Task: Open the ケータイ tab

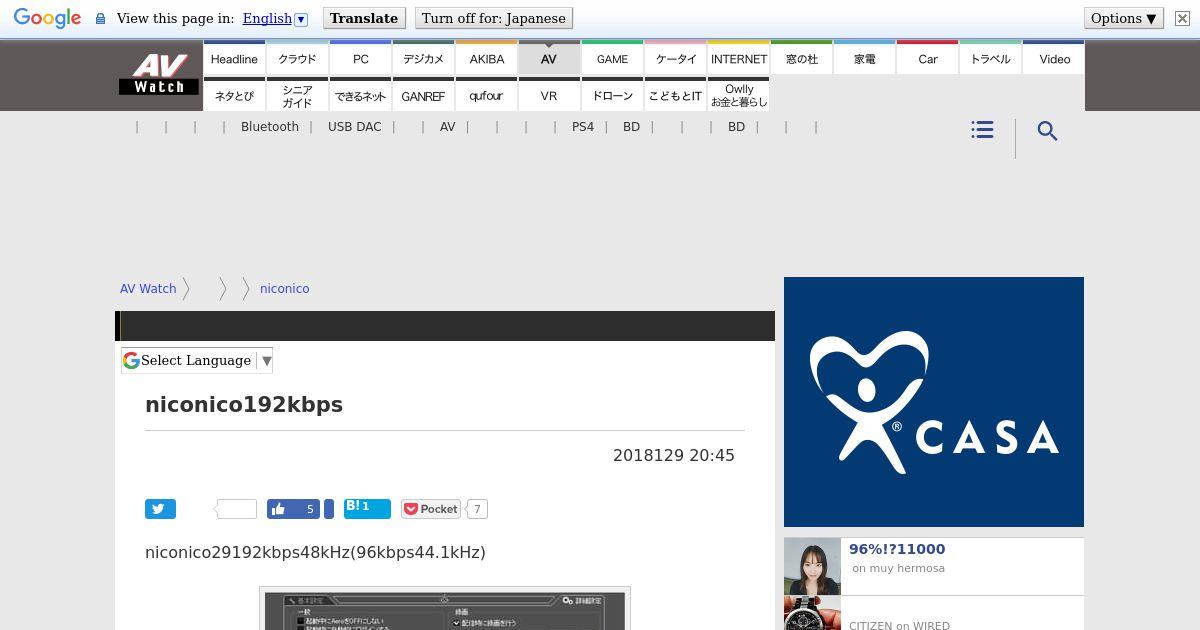Action: pyautogui.click(x=675, y=58)
